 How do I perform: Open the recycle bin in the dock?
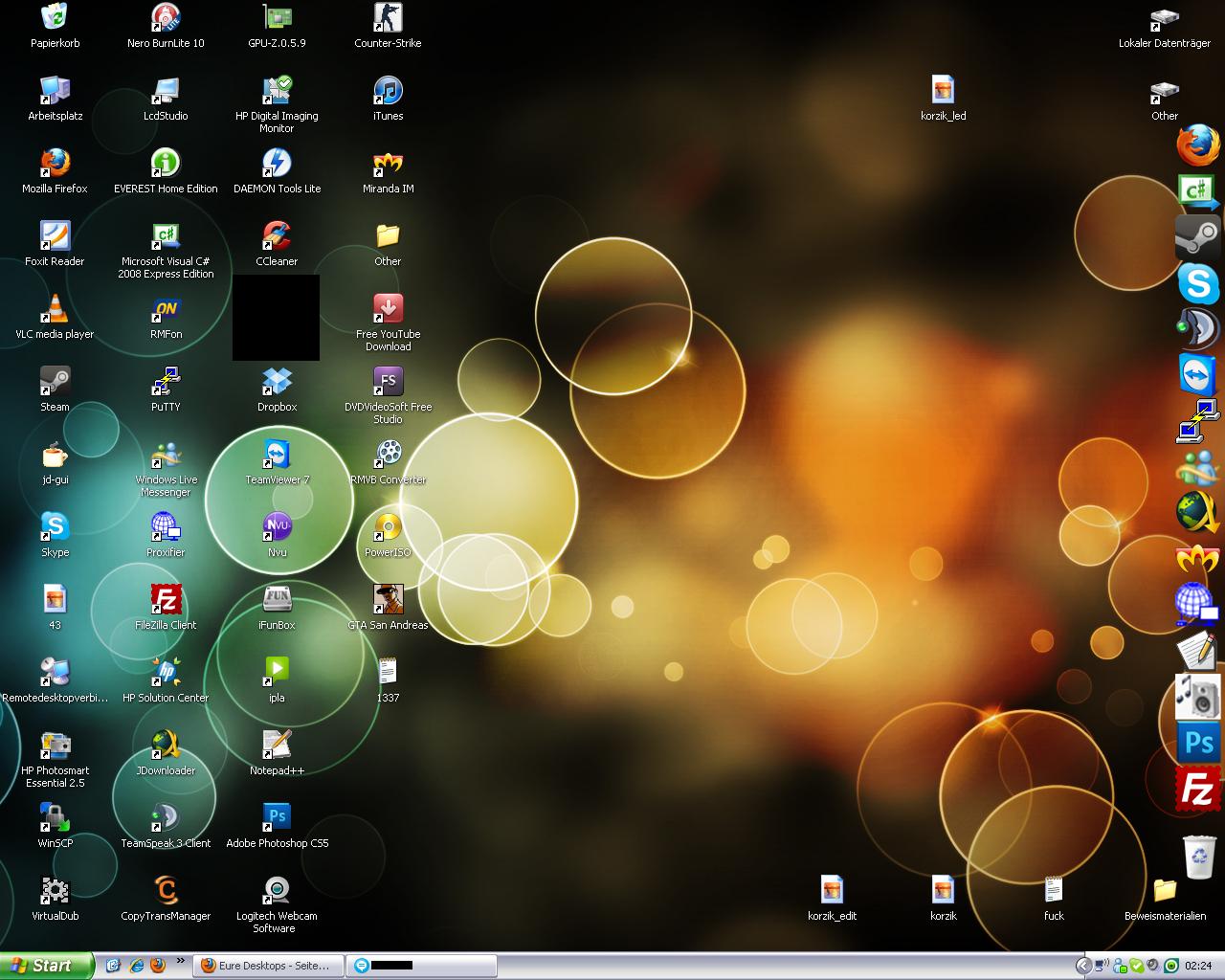click(x=1198, y=855)
